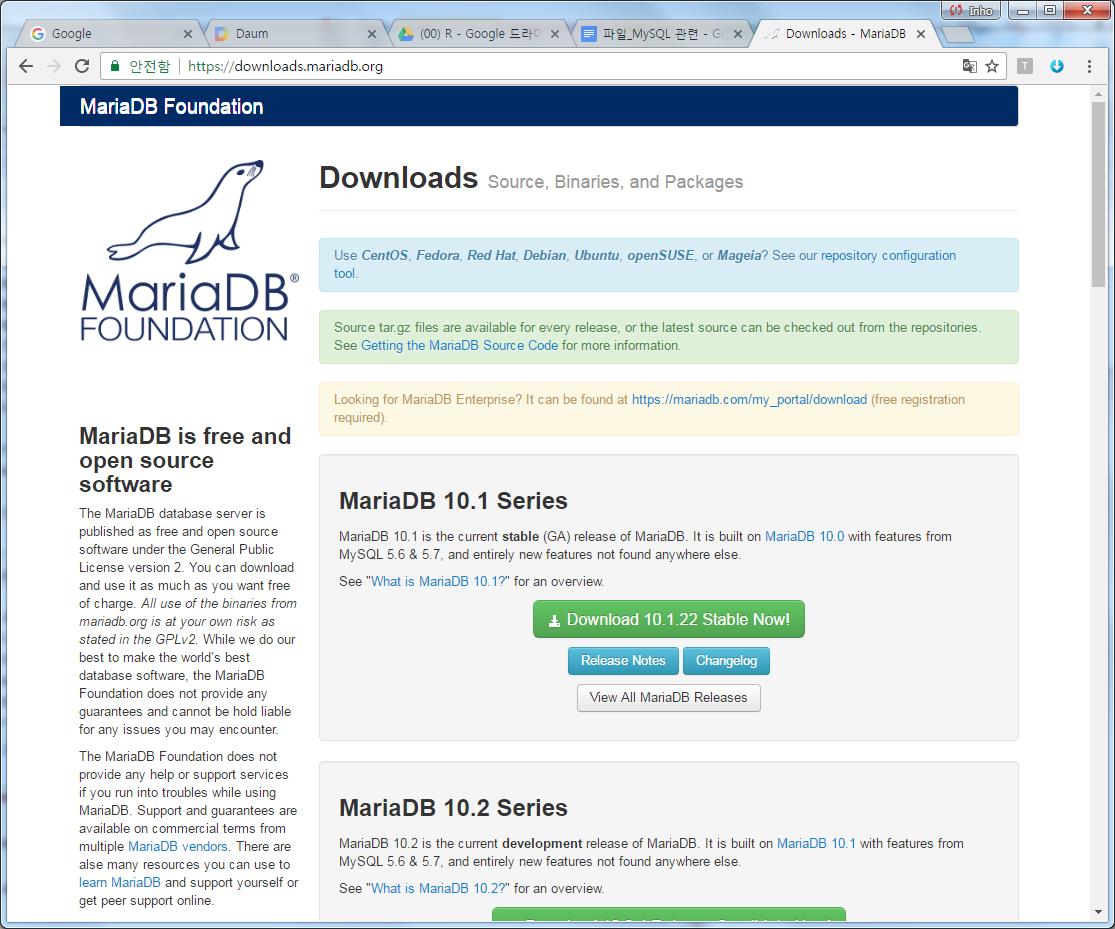Viewport: 1115px width, 929px height.
Task: Go back to the previous page
Action: point(26,66)
